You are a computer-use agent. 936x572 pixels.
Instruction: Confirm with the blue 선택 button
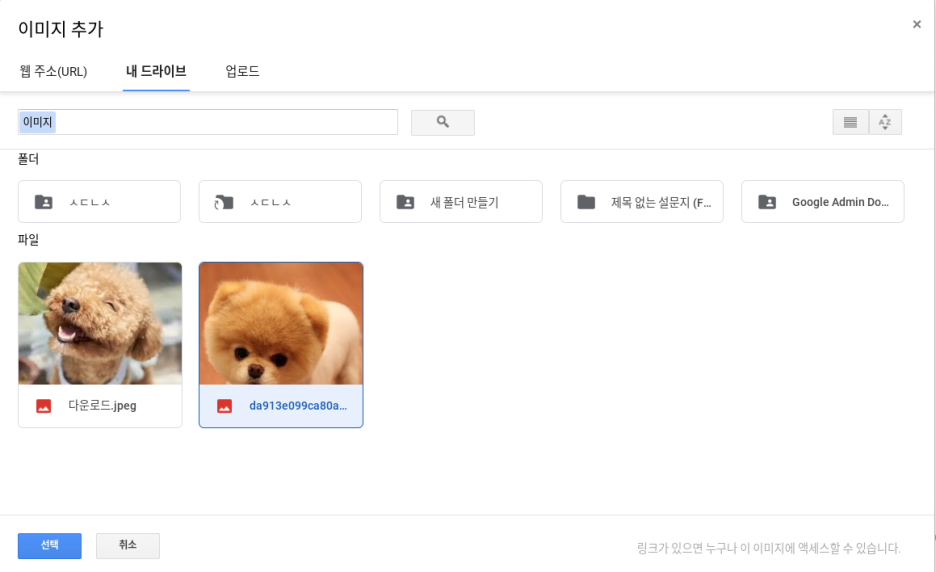tap(50, 546)
